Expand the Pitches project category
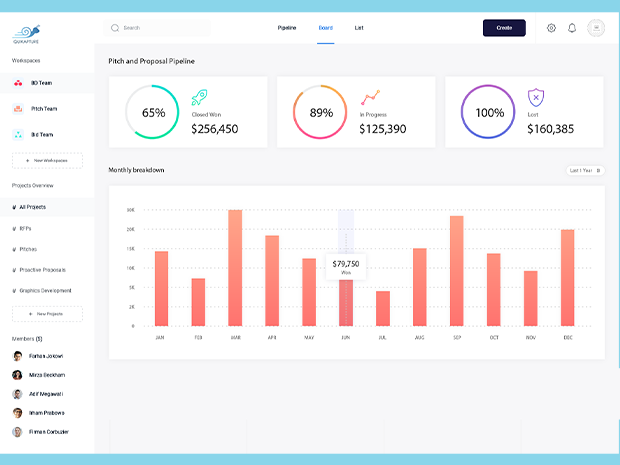The image size is (620, 465). tap(27, 249)
